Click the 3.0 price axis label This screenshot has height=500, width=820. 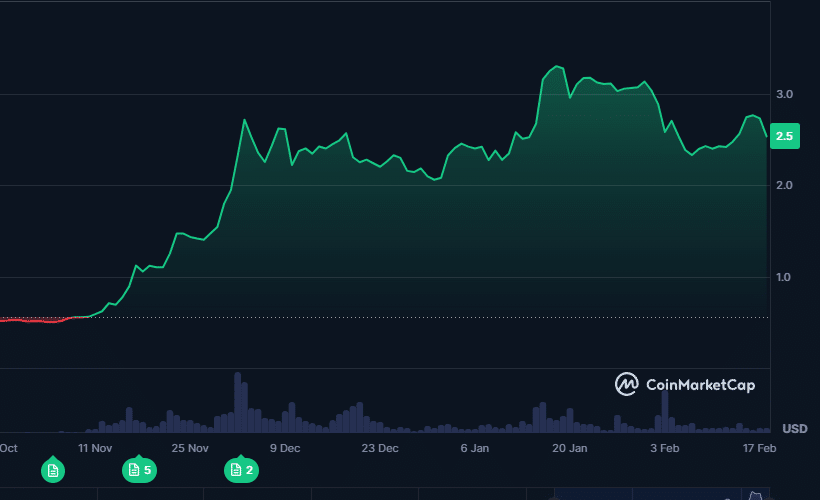pyautogui.click(x=784, y=94)
